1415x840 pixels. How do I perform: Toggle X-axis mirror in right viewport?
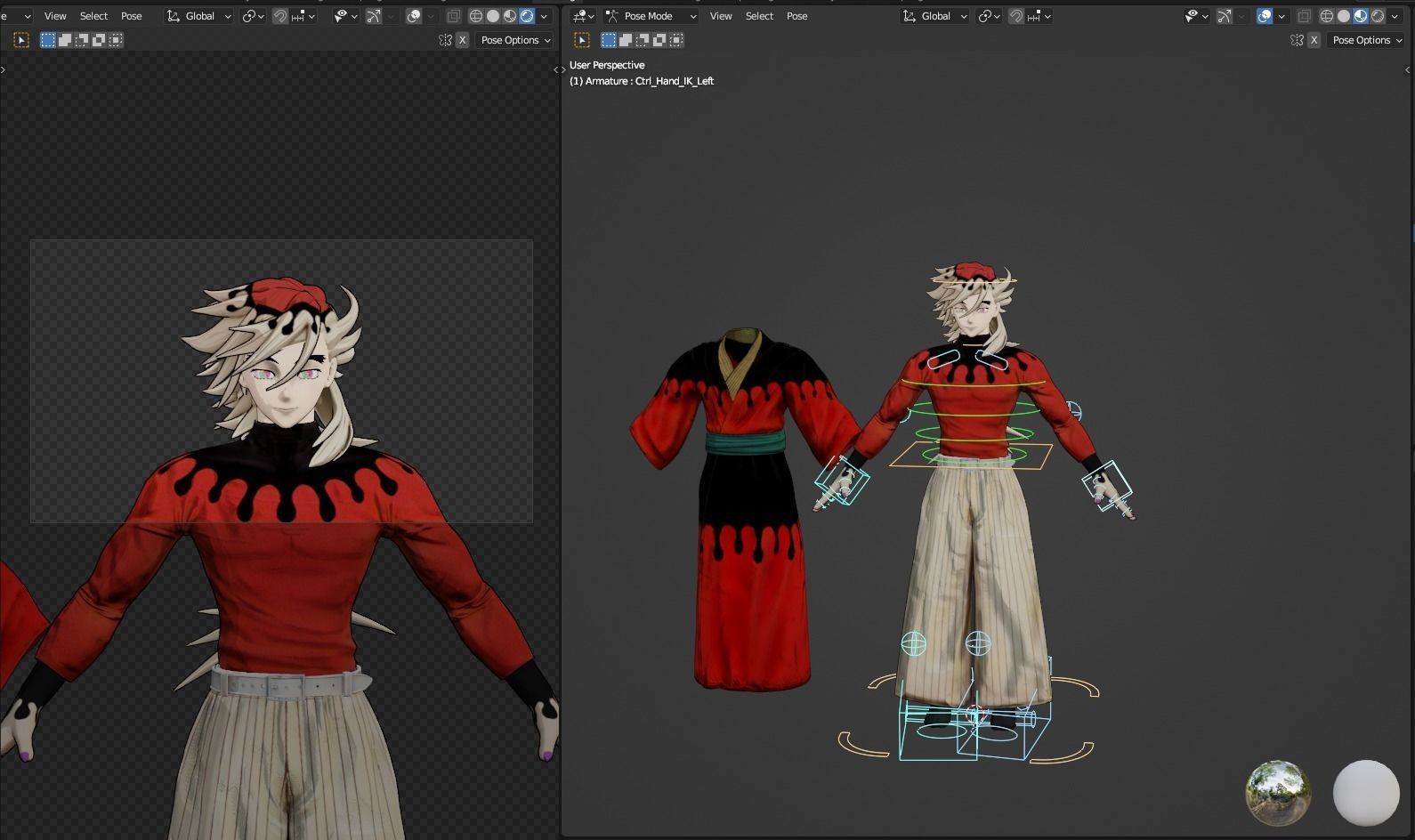tap(1314, 40)
